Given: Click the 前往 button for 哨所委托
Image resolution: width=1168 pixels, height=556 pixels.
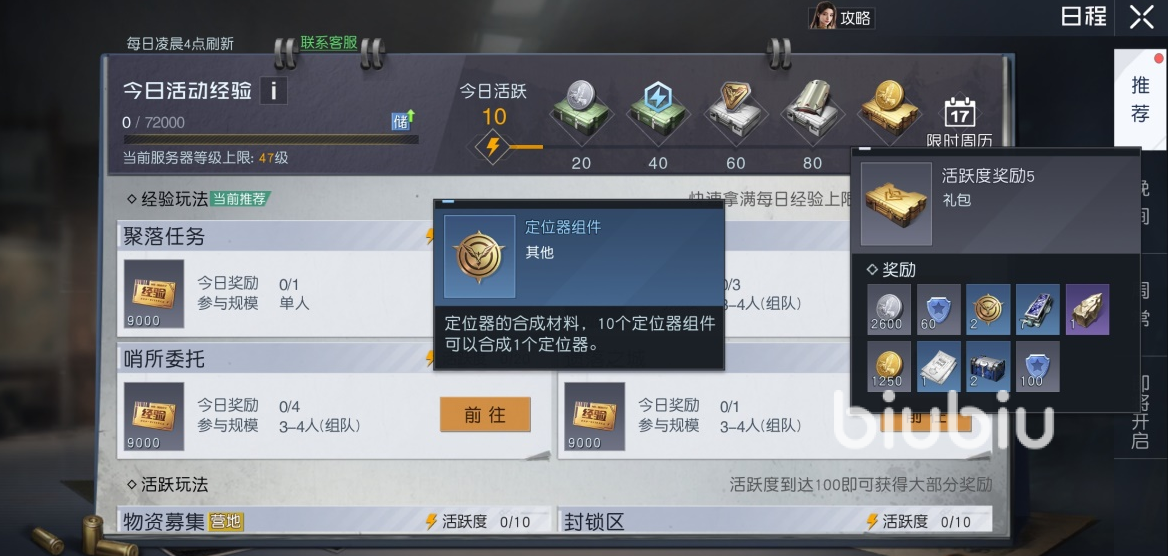Looking at the screenshot, I should (485, 414).
